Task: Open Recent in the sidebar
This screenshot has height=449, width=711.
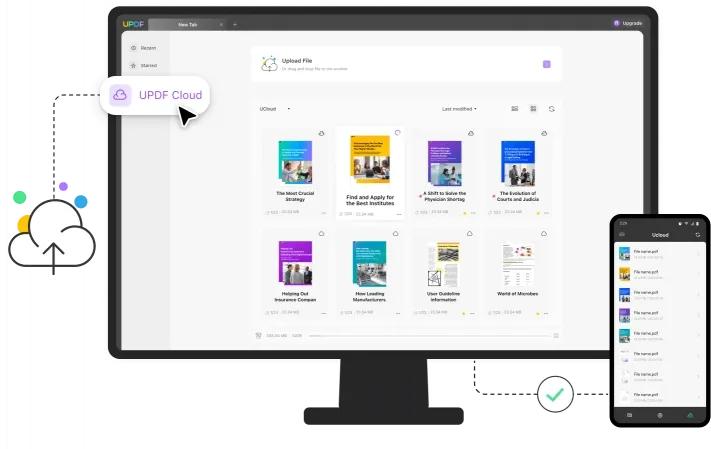Action: (x=143, y=48)
